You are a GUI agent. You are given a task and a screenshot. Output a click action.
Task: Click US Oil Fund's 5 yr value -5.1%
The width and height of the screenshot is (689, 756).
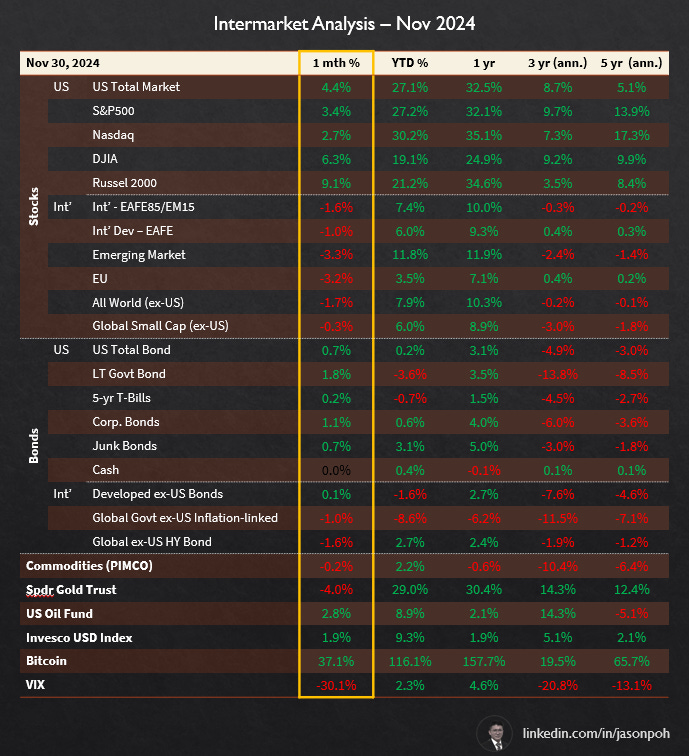pos(631,614)
